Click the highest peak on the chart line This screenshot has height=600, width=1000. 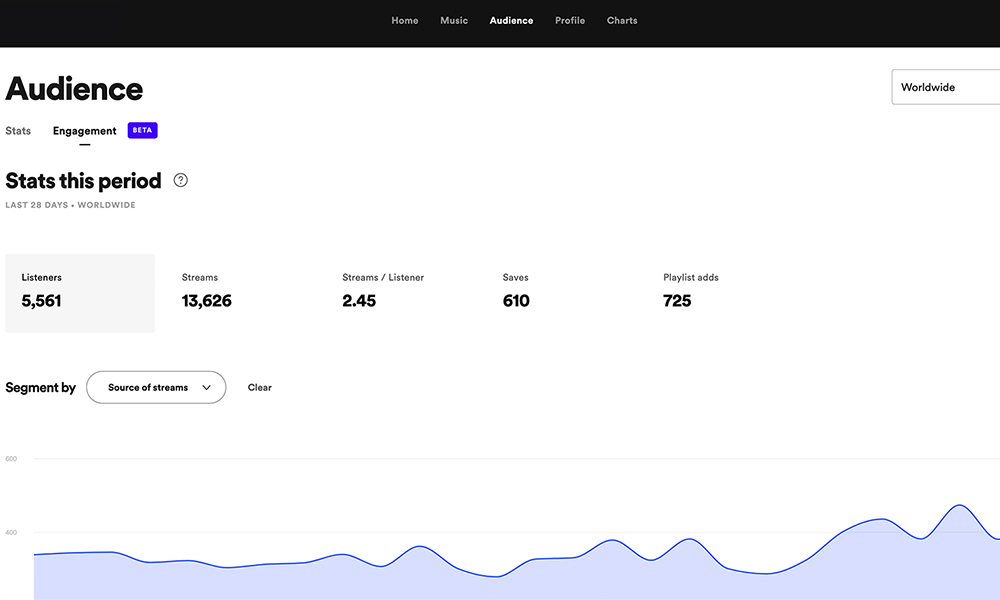click(x=960, y=505)
